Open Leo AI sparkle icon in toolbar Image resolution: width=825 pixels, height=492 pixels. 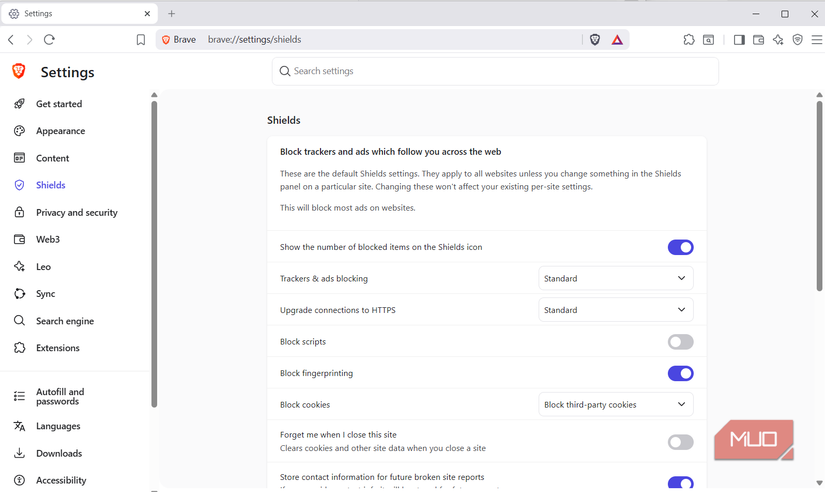[x=778, y=39]
